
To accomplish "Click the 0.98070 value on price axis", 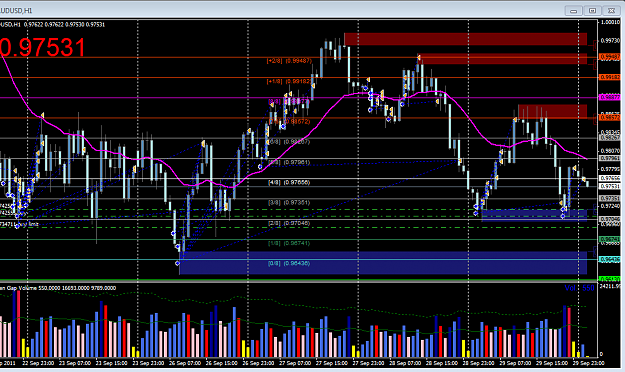I will tap(610, 151).
